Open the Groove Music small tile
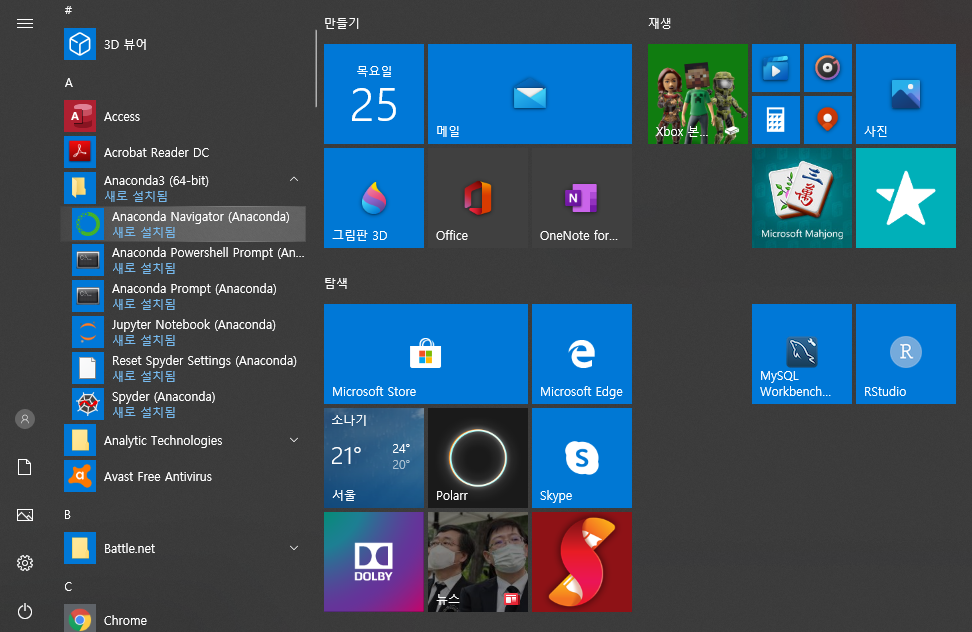972x632 pixels. click(x=828, y=68)
